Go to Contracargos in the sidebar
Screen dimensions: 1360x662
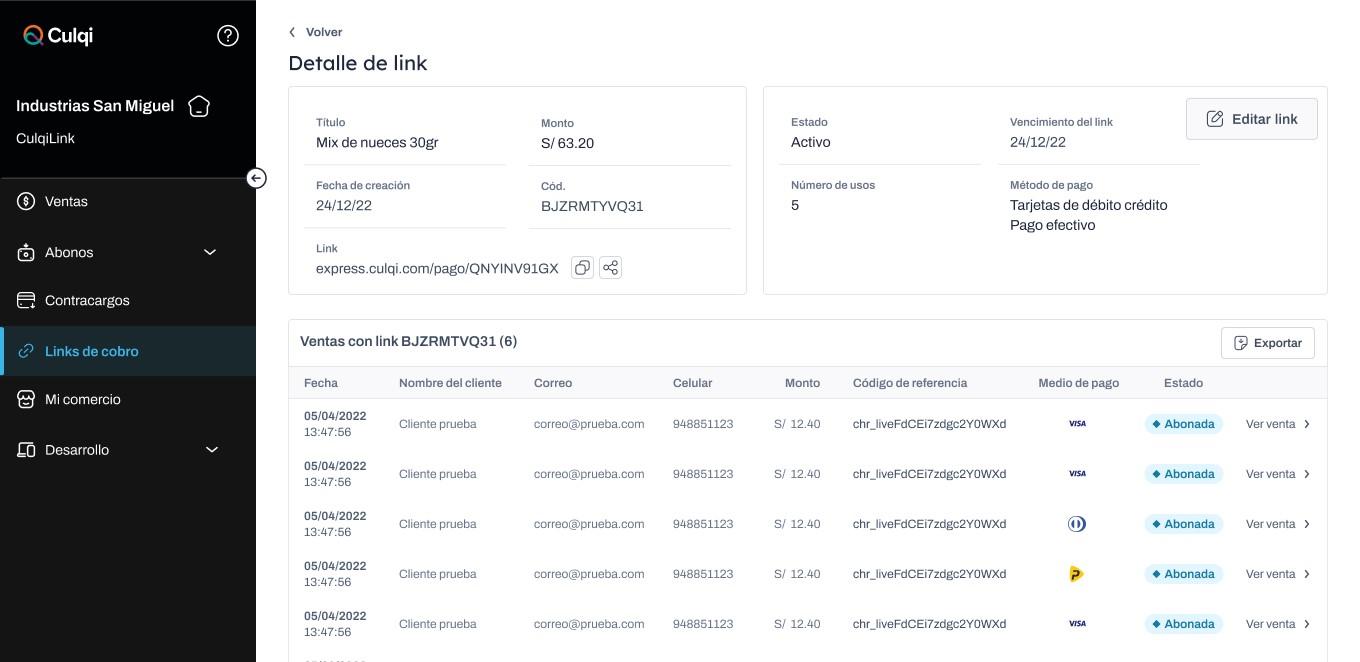87,301
